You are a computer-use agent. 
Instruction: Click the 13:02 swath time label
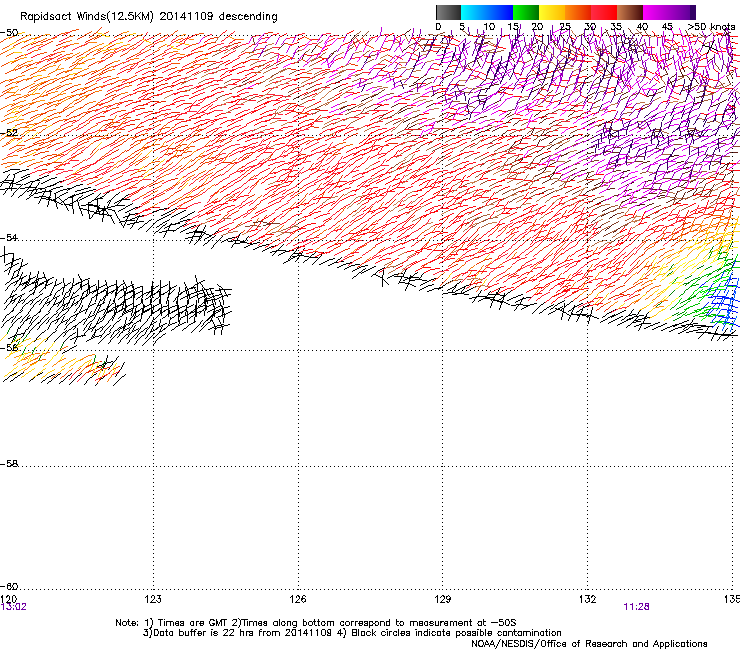[x=14, y=607]
